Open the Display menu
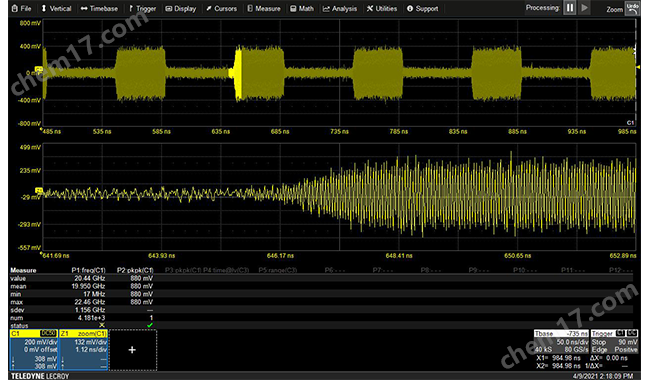The width and height of the screenshot is (650, 380). coord(181,8)
